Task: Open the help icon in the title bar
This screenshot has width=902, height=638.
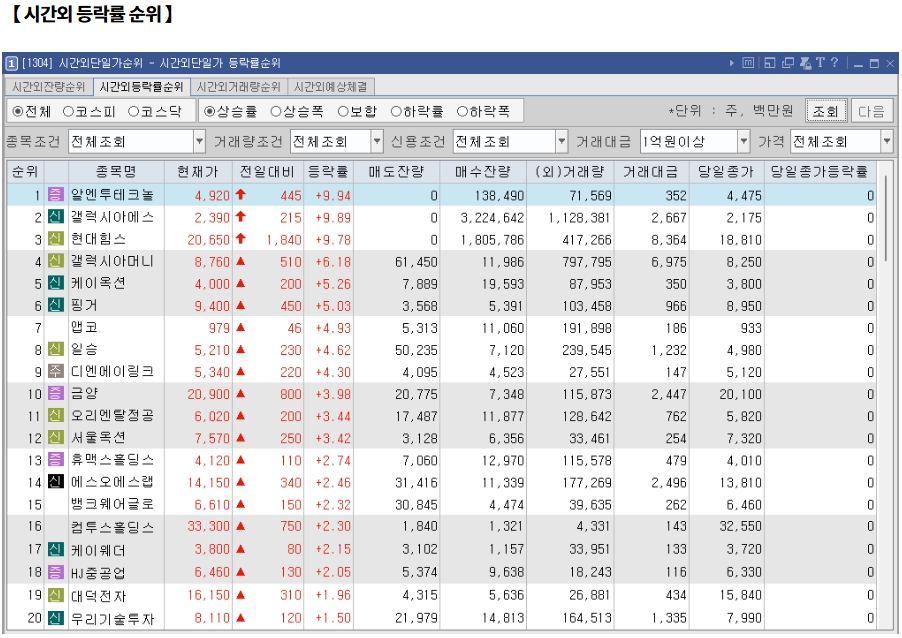Action: (834, 62)
